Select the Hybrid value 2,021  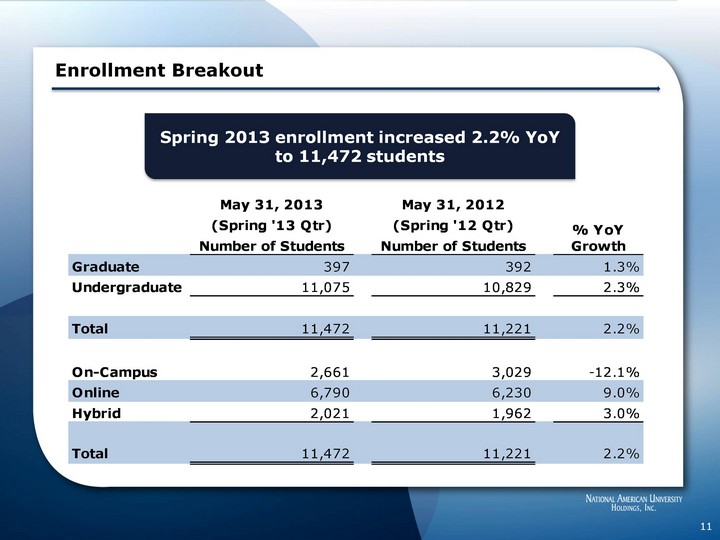(x=330, y=413)
